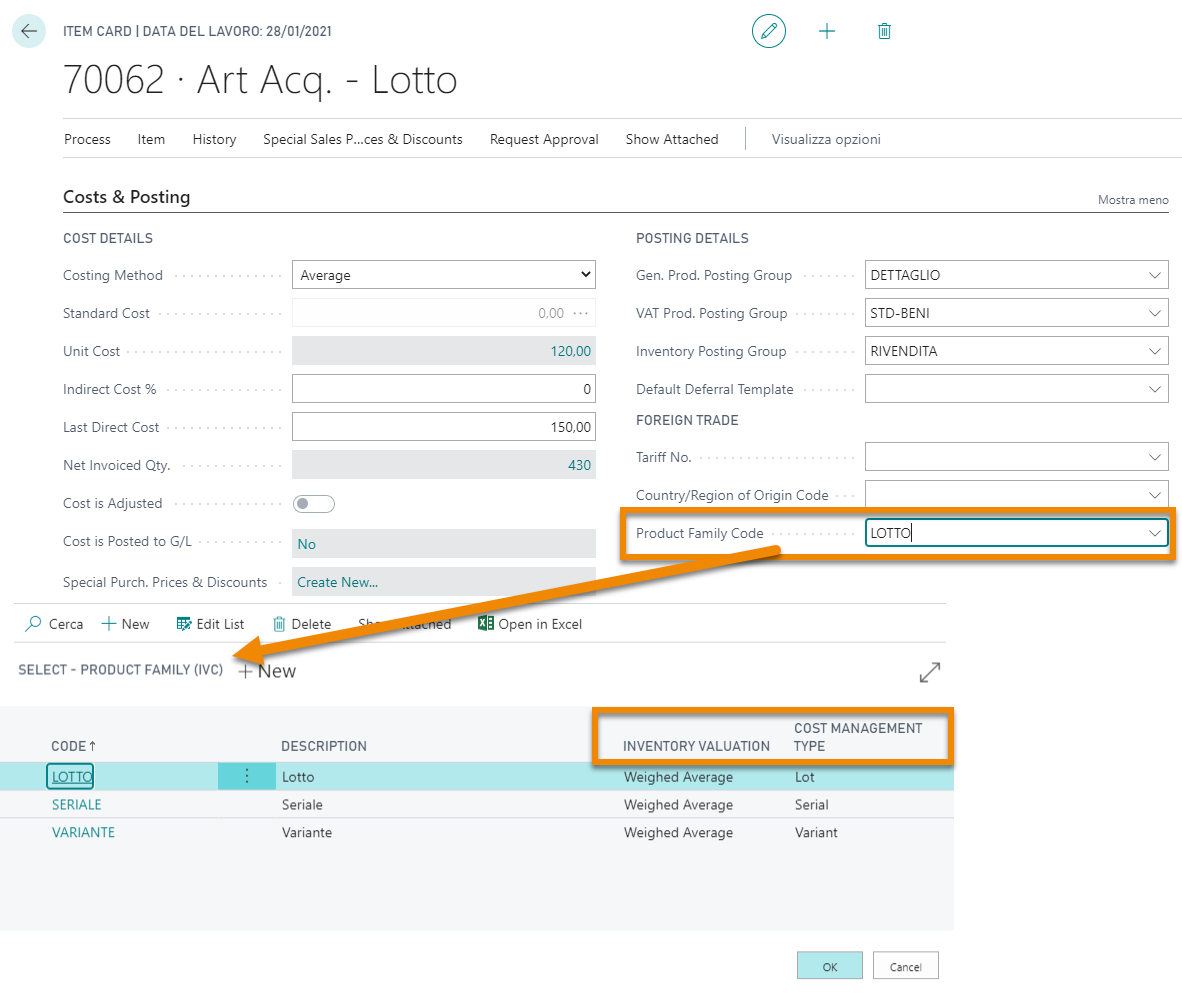This screenshot has width=1182, height=994.
Task: Click the OK button
Action: [x=829, y=966]
